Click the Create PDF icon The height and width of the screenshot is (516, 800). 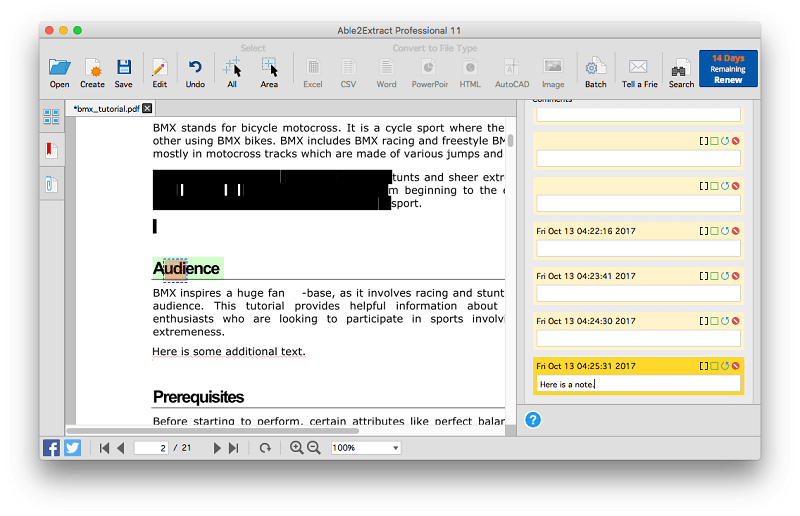[x=92, y=73]
